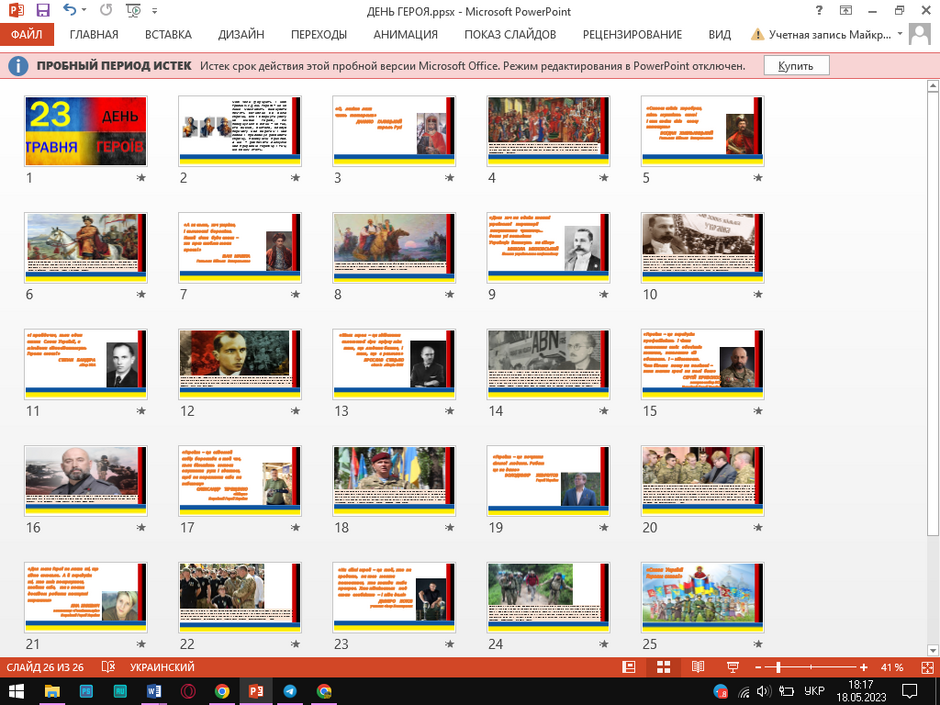Click animation star icon under slide 19
Viewport: 940px width, 705px height.
(604, 527)
